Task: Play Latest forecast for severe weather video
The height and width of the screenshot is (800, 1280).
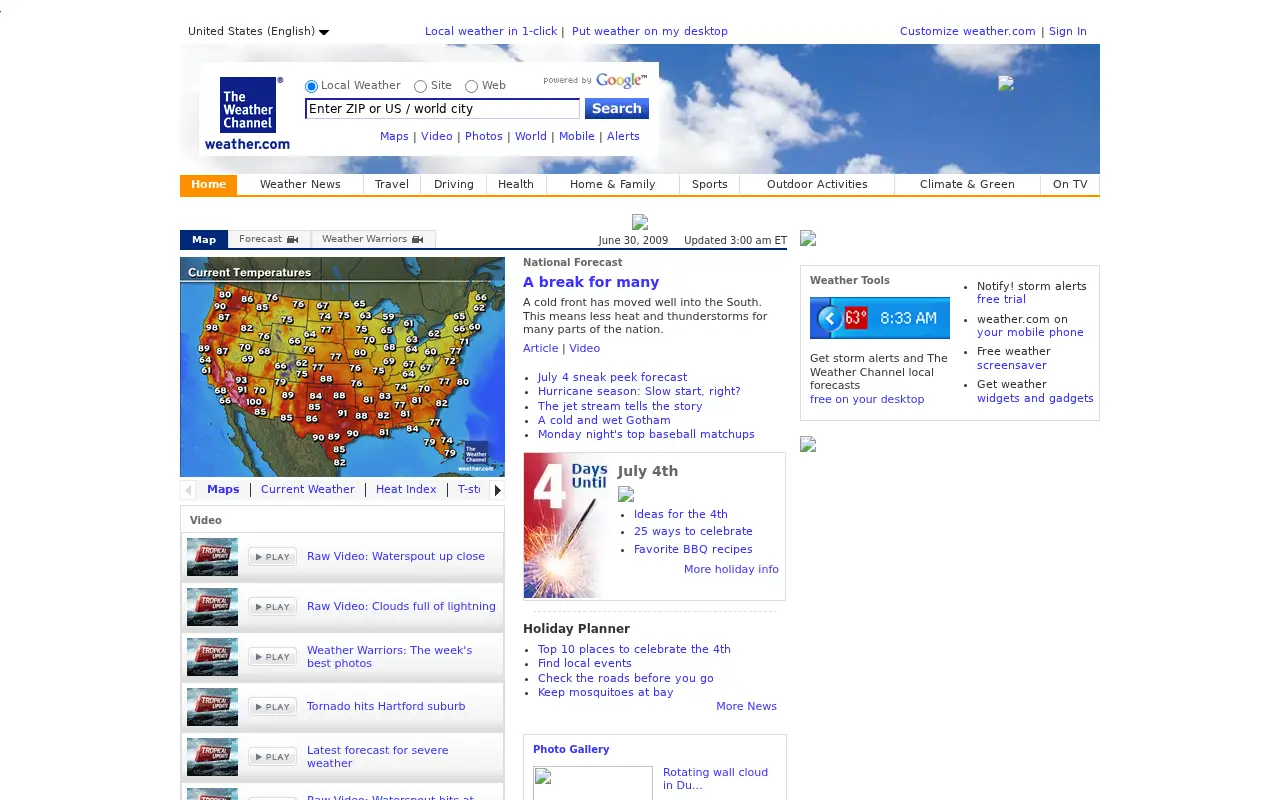Action: [x=272, y=757]
